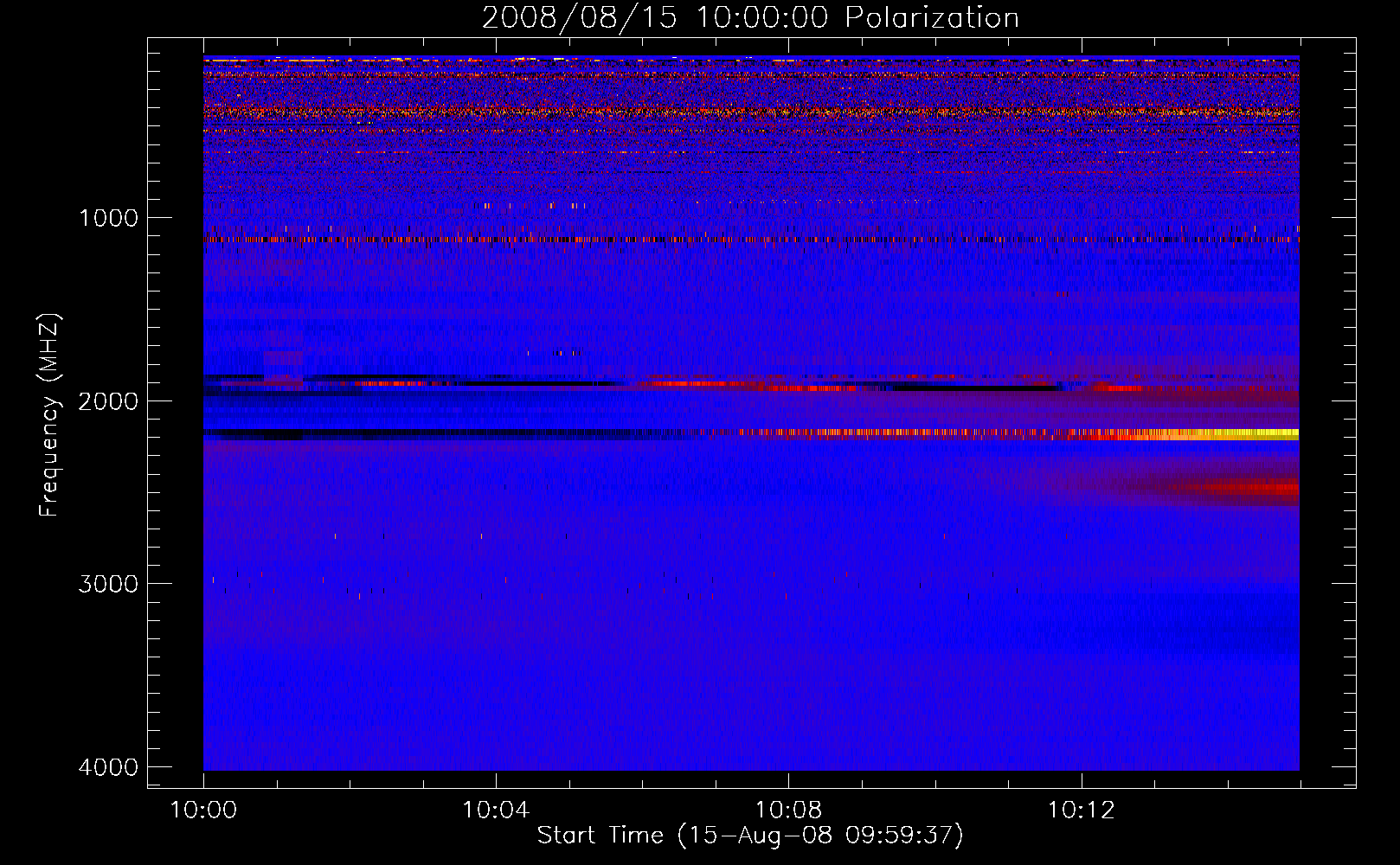Click the 10:12 time tick label
This screenshot has height=865, width=1400.
1081,811
